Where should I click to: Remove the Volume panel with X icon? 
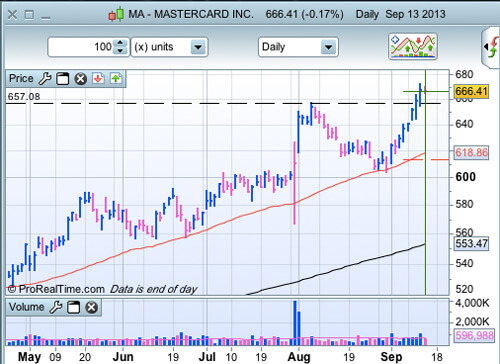point(91,307)
